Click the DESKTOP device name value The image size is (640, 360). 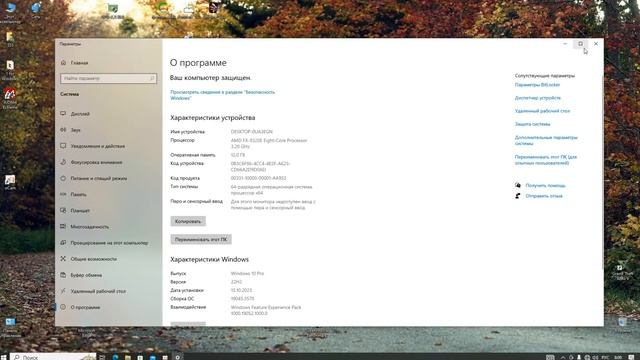coord(251,132)
